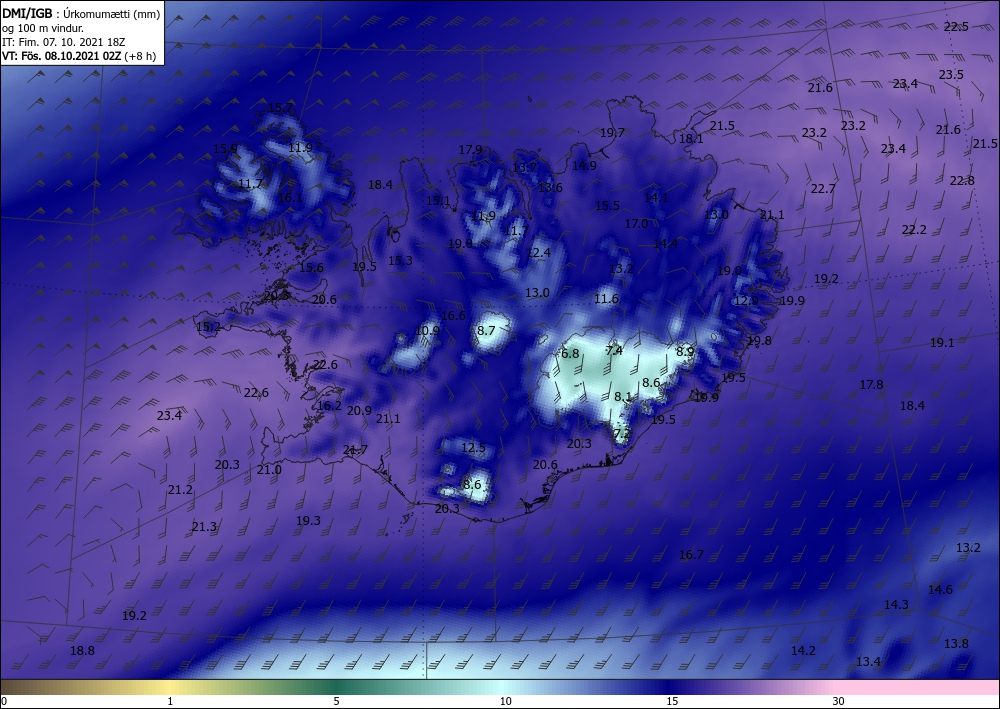This screenshot has width=1000, height=709.
Task: Select the 8.7 number on the glacier
Action: (486, 330)
